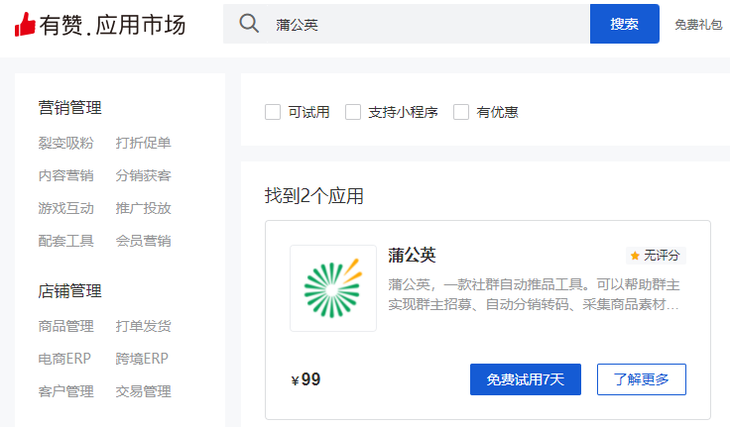Click the 蒲公英 app description text
The image size is (730, 427).
pos(534,294)
